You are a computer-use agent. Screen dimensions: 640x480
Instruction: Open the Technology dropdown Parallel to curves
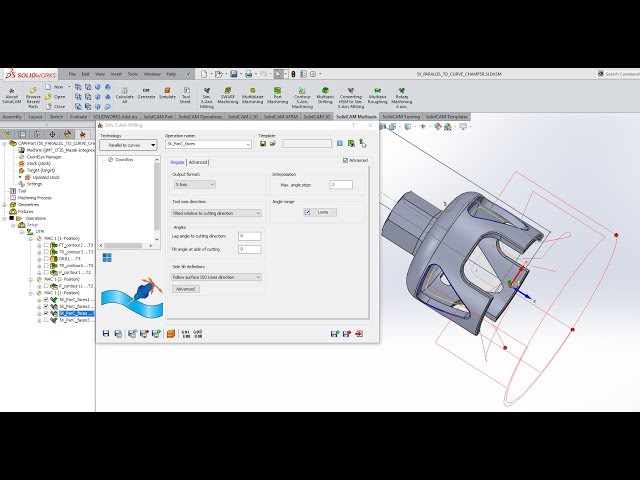tap(128, 145)
